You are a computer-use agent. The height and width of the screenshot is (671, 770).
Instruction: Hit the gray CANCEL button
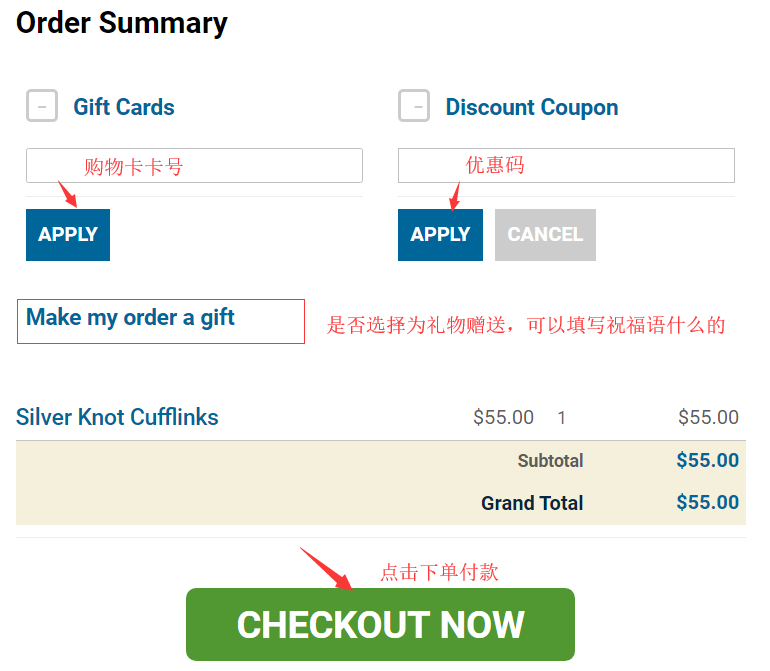[x=545, y=235]
